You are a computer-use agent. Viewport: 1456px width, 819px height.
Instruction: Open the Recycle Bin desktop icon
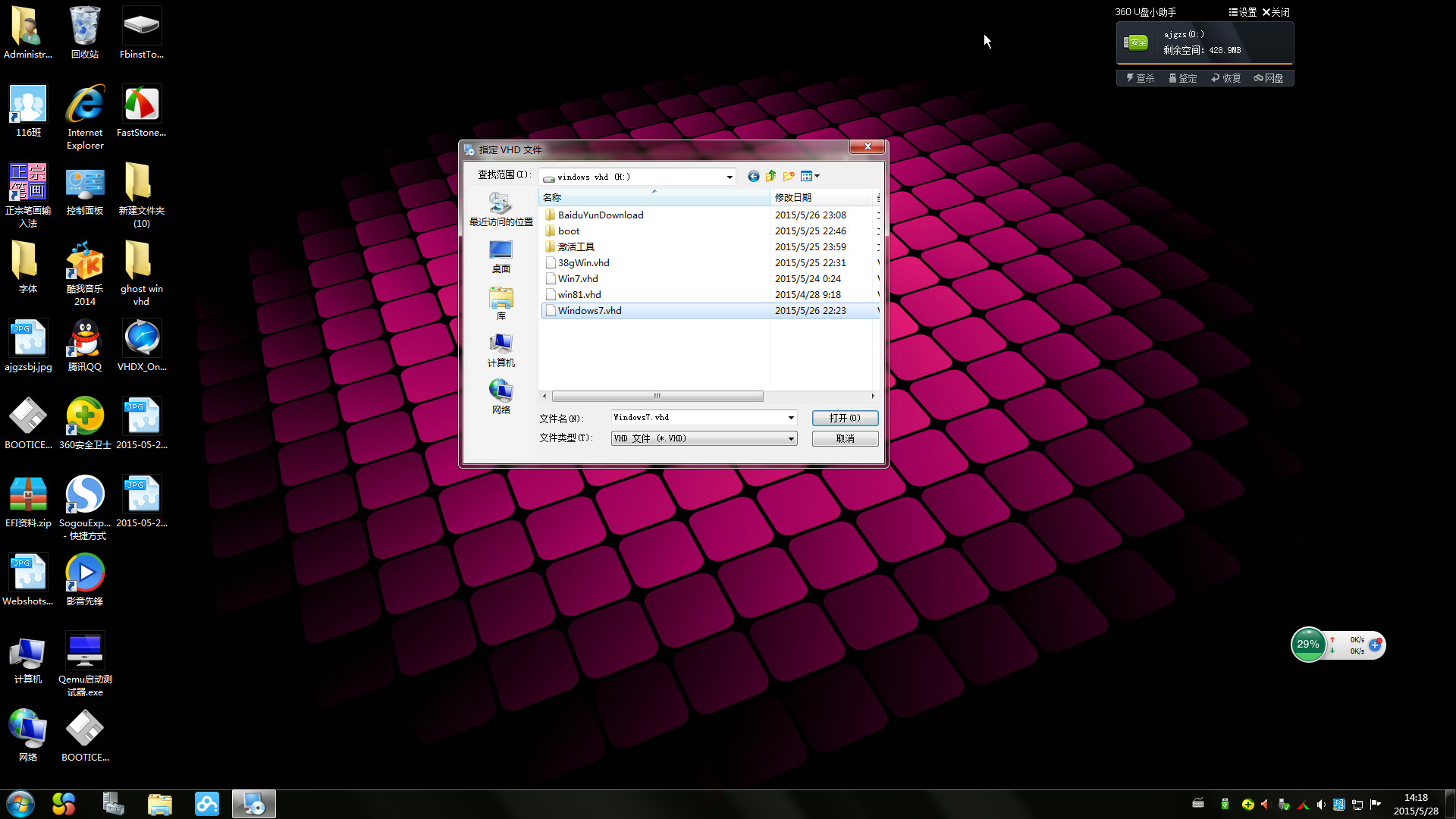(x=85, y=33)
